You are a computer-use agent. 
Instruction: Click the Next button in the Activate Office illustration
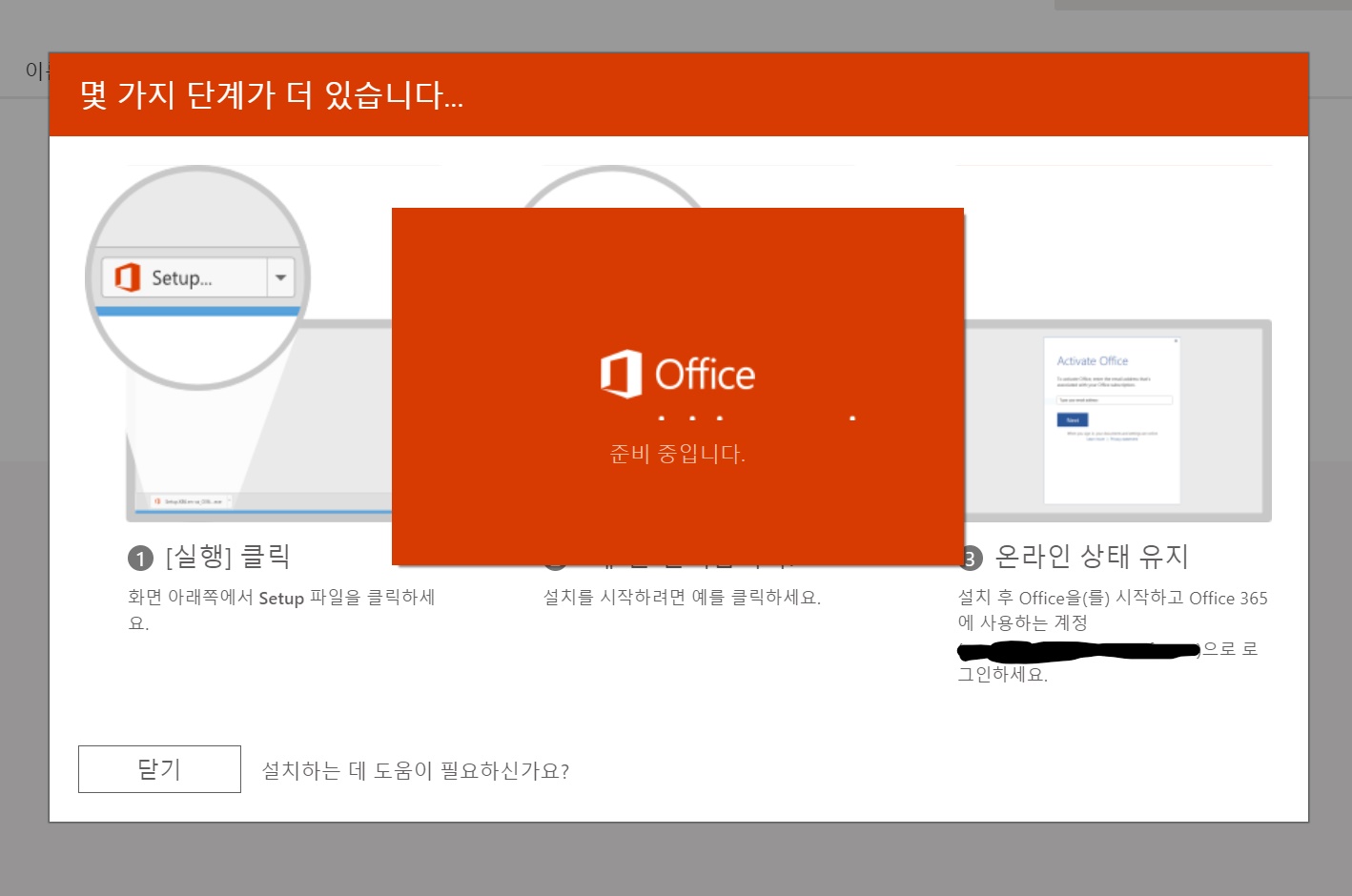(1073, 419)
